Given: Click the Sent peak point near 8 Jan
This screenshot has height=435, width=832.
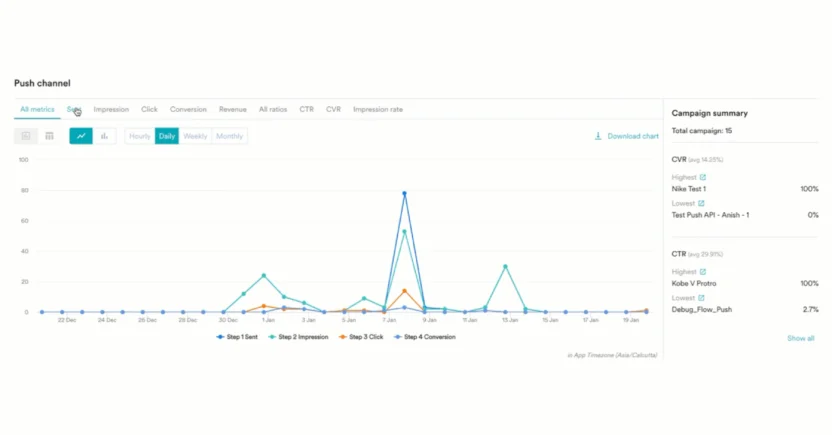Looking at the screenshot, I should click(x=404, y=194).
